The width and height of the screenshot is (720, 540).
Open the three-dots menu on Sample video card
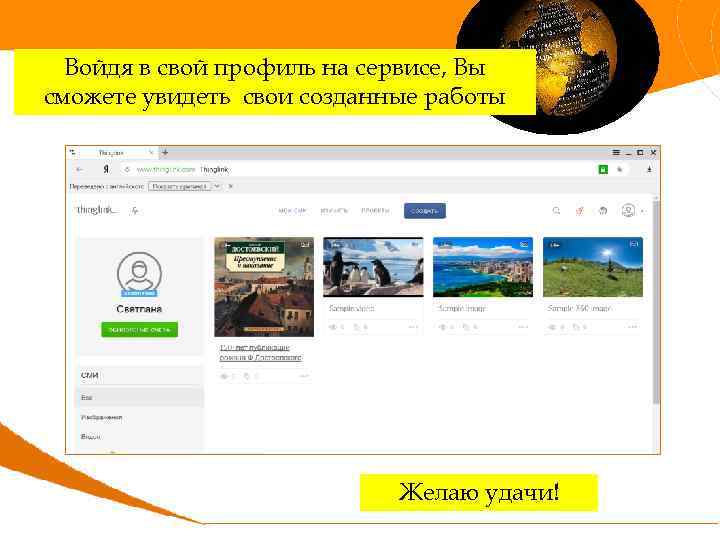click(x=413, y=327)
